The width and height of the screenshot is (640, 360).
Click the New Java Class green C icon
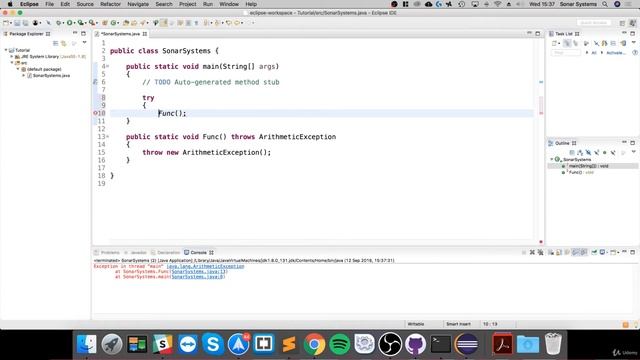113,23
